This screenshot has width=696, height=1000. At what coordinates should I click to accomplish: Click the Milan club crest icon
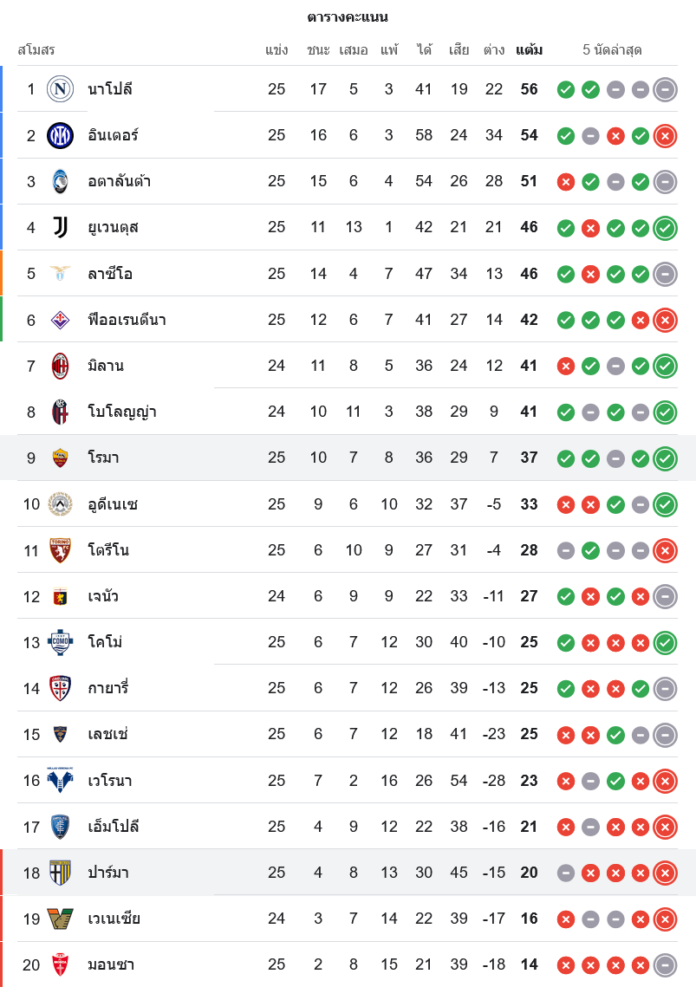pos(61,366)
